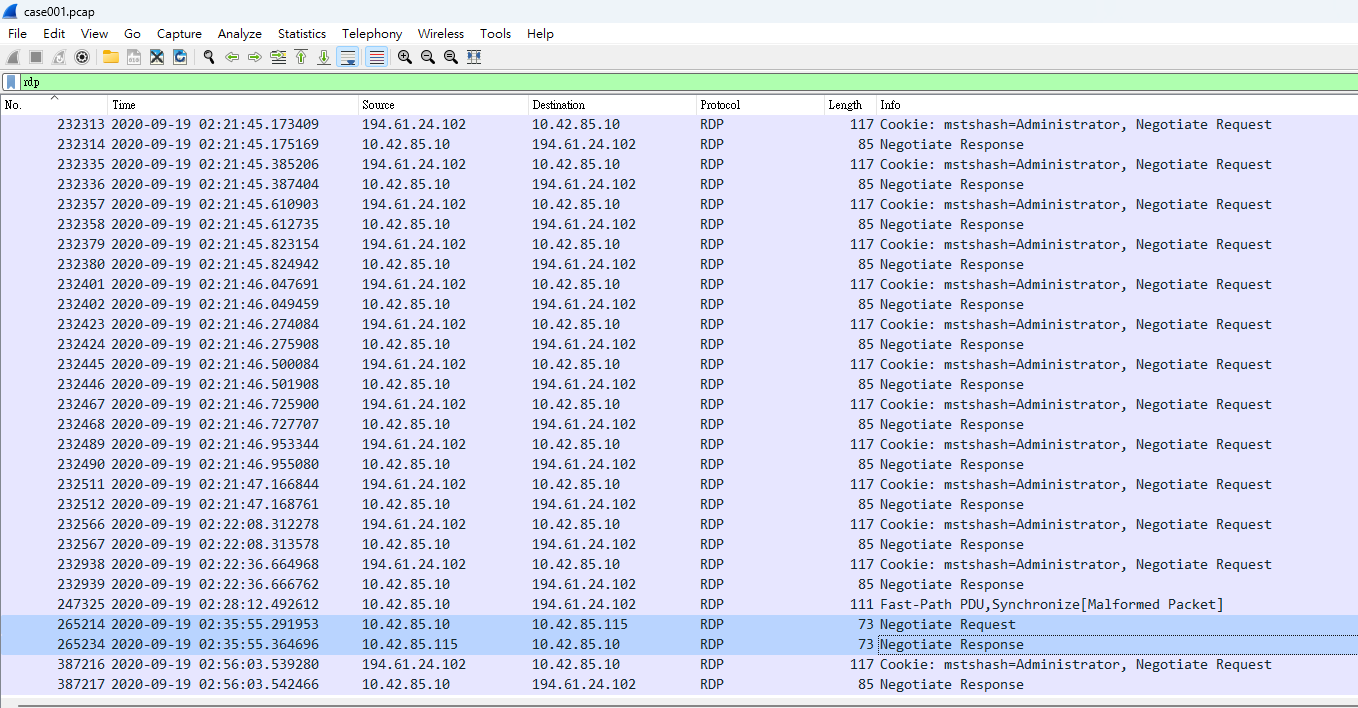Select packet 265214 Negotiate Request row
1358x708 pixels.
coord(679,624)
